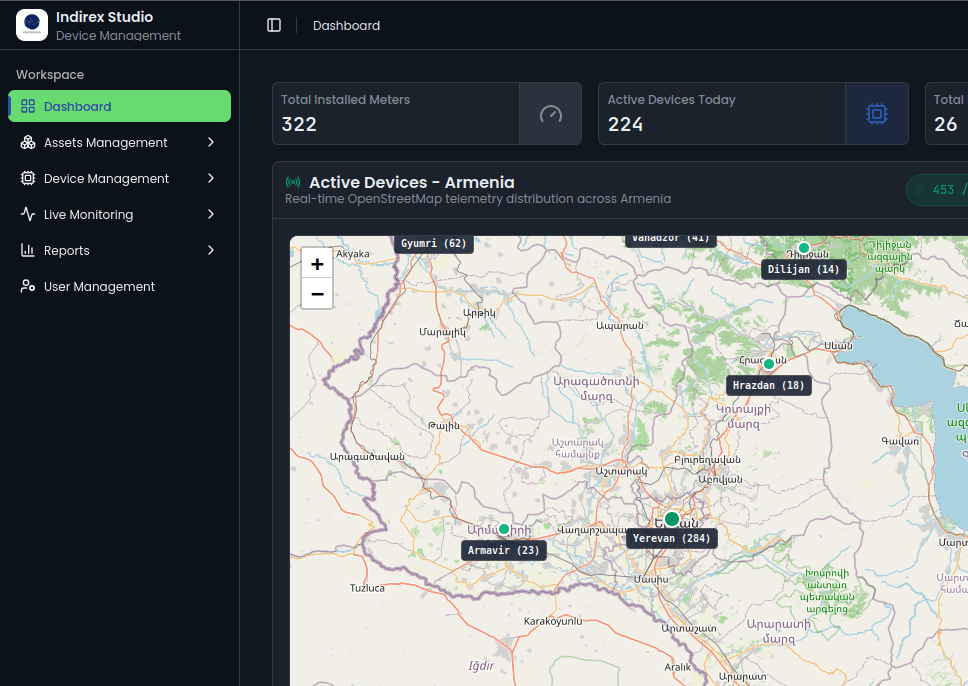
Task: Click the Workspace section heading
Action: tap(50, 75)
